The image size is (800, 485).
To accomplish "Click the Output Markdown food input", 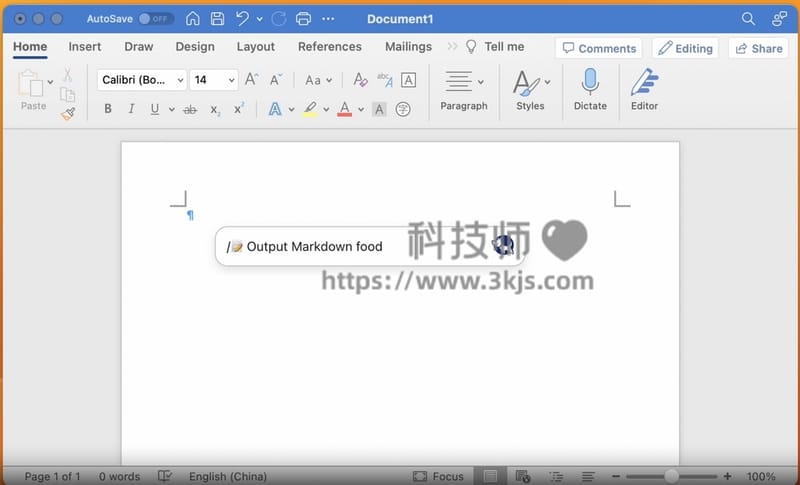I will coord(371,247).
